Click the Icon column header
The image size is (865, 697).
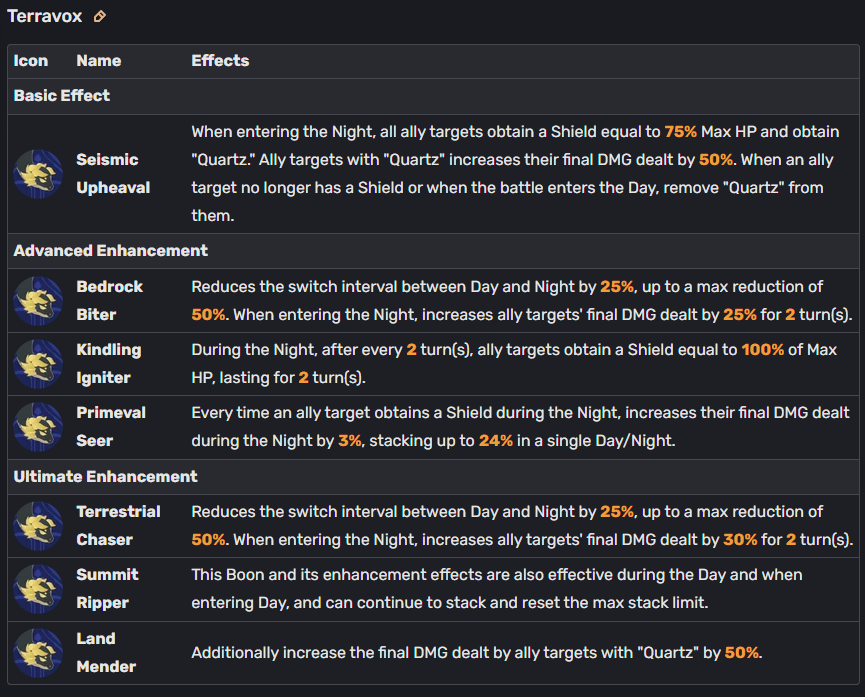(x=30, y=61)
